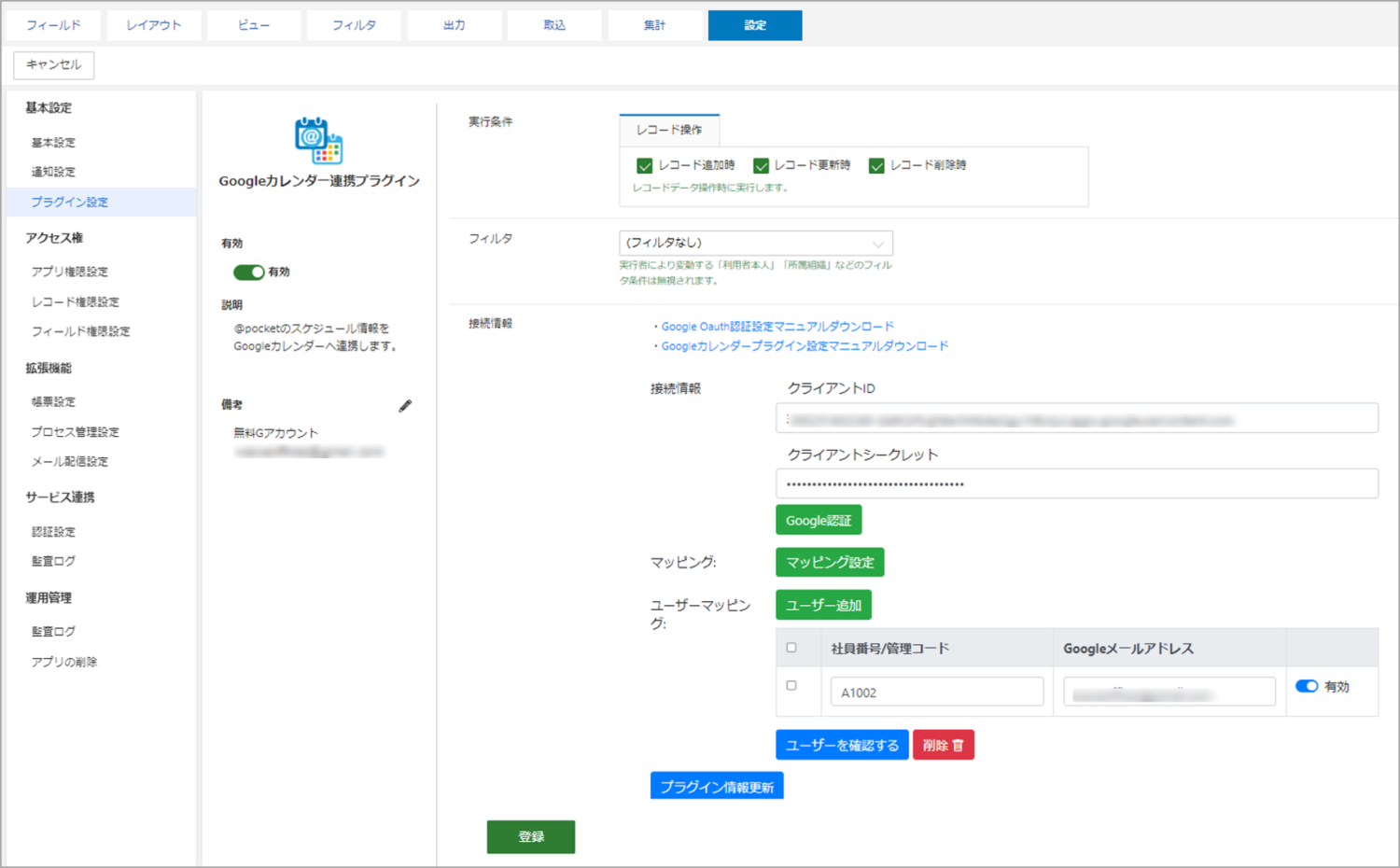Screen dimensions: 1400x868
Task: Check the user mapping header select-all checkbox
Action: pos(791,647)
